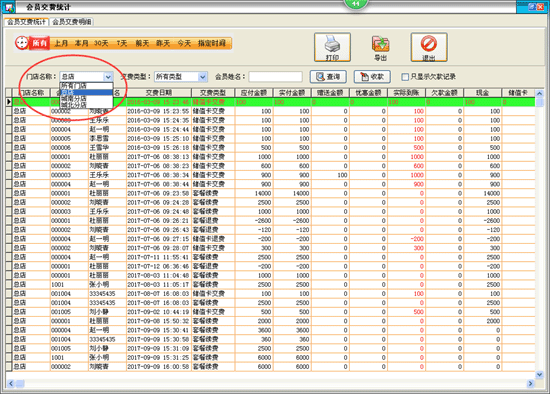Screen dimensions: 550x394
Task: Filter records by 本月
Action: point(81,43)
